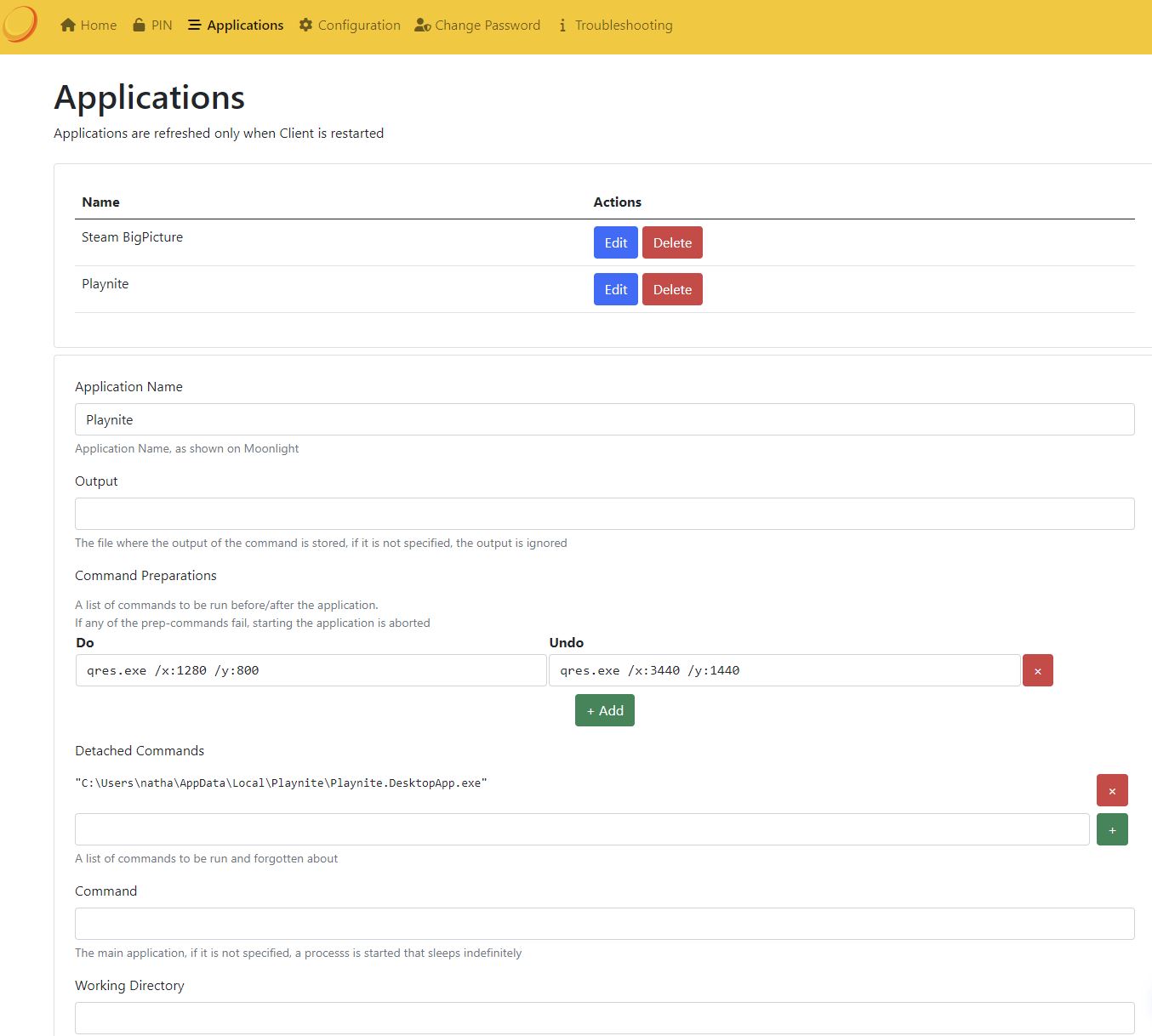Viewport: 1152px width, 1036px height.
Task: Click the Configuration gear icon
Action: [306, 26]
